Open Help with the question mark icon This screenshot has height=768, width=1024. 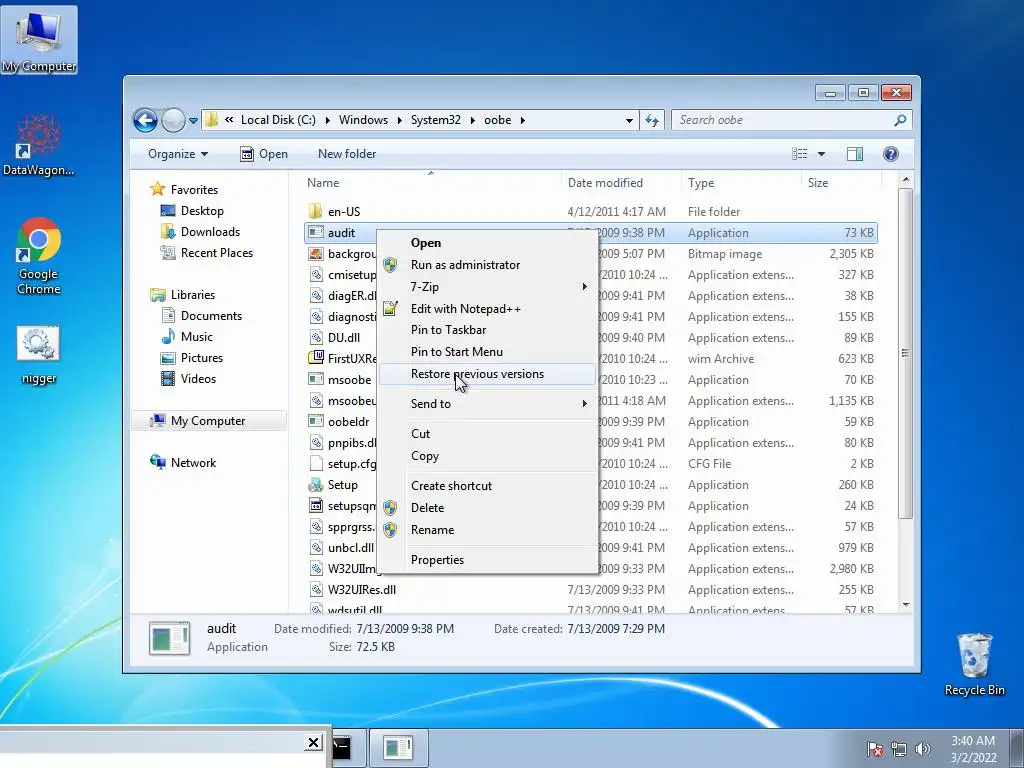point(891,154)
